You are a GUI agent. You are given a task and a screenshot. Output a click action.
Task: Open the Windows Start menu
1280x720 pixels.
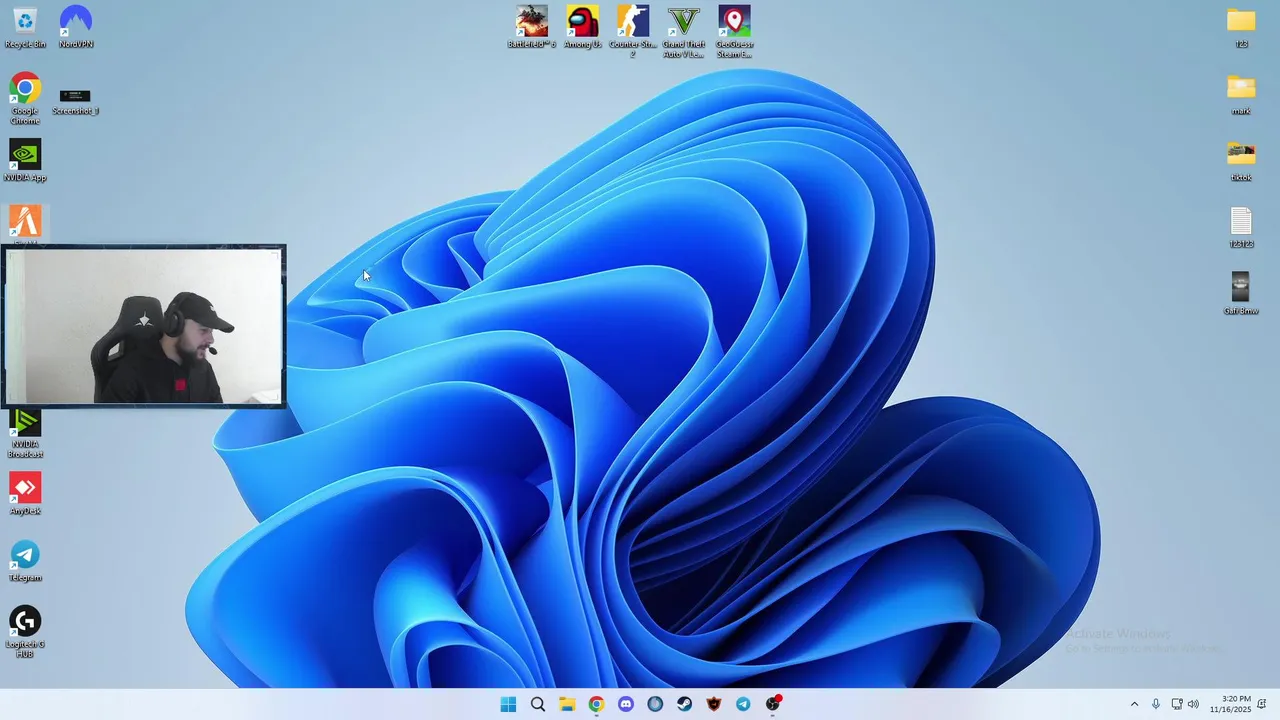[508, 704]
